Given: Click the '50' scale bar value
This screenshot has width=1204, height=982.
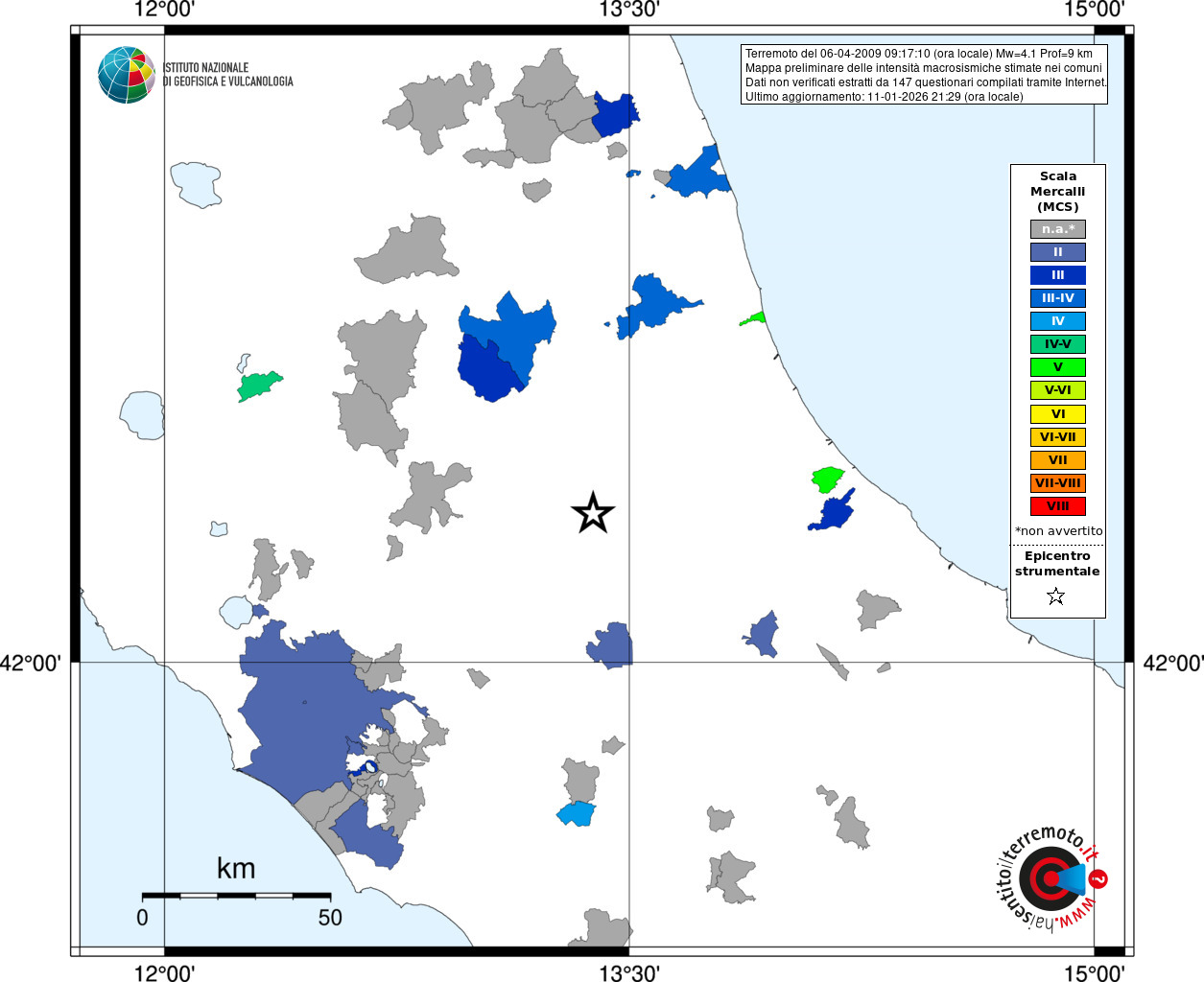Looking at the screenshot, I should click(x=330, y=918).
